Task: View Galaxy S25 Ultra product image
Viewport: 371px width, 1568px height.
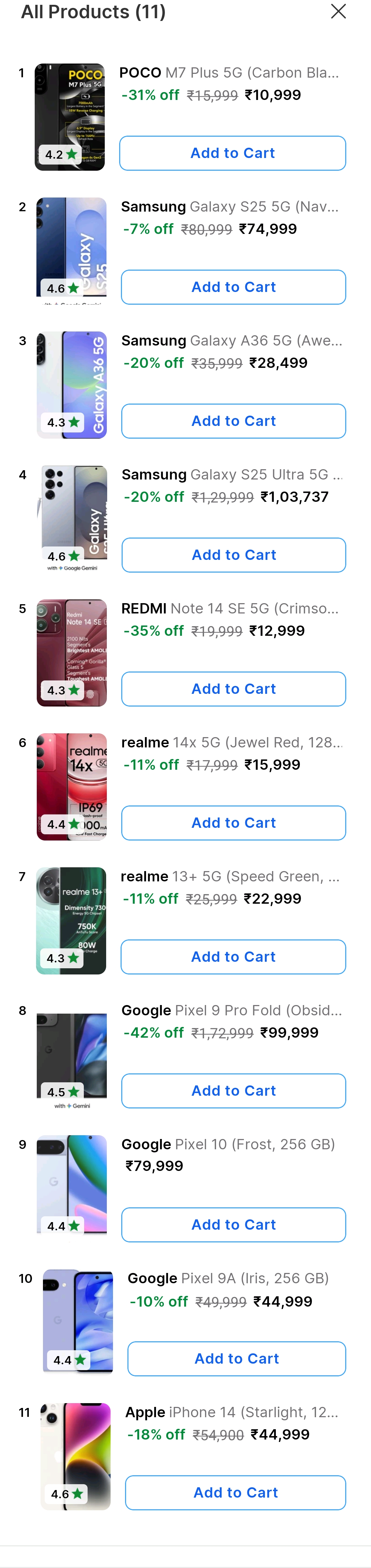Action: [72, 519]
